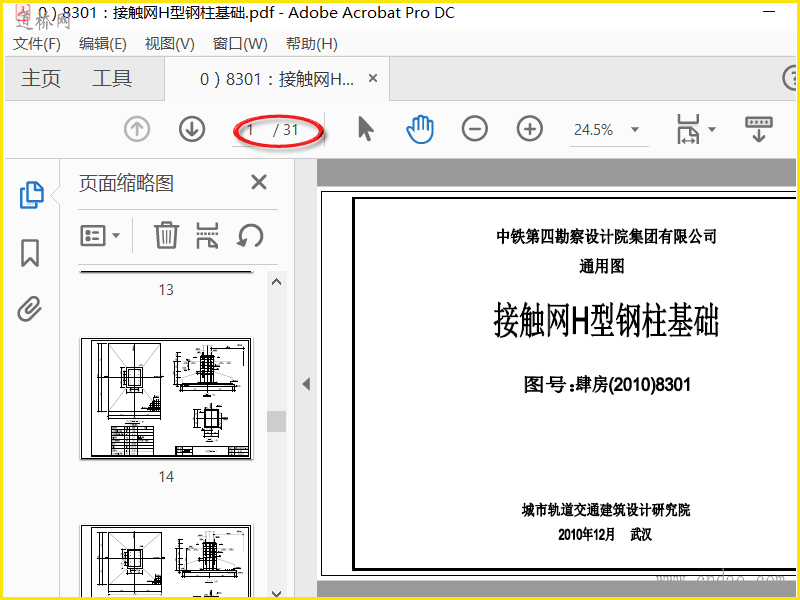Image resolution: width=800 pixels, height=600 pixels.
Task: Zoom out with the minus icon
Action: 474,129
